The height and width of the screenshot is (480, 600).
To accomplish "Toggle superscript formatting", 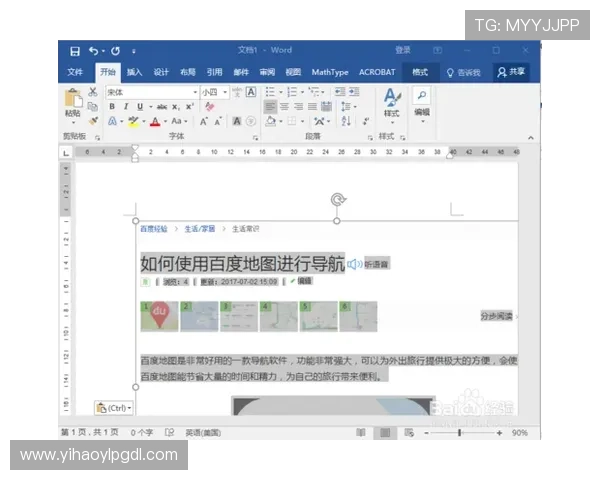I will tap(190, 106).
